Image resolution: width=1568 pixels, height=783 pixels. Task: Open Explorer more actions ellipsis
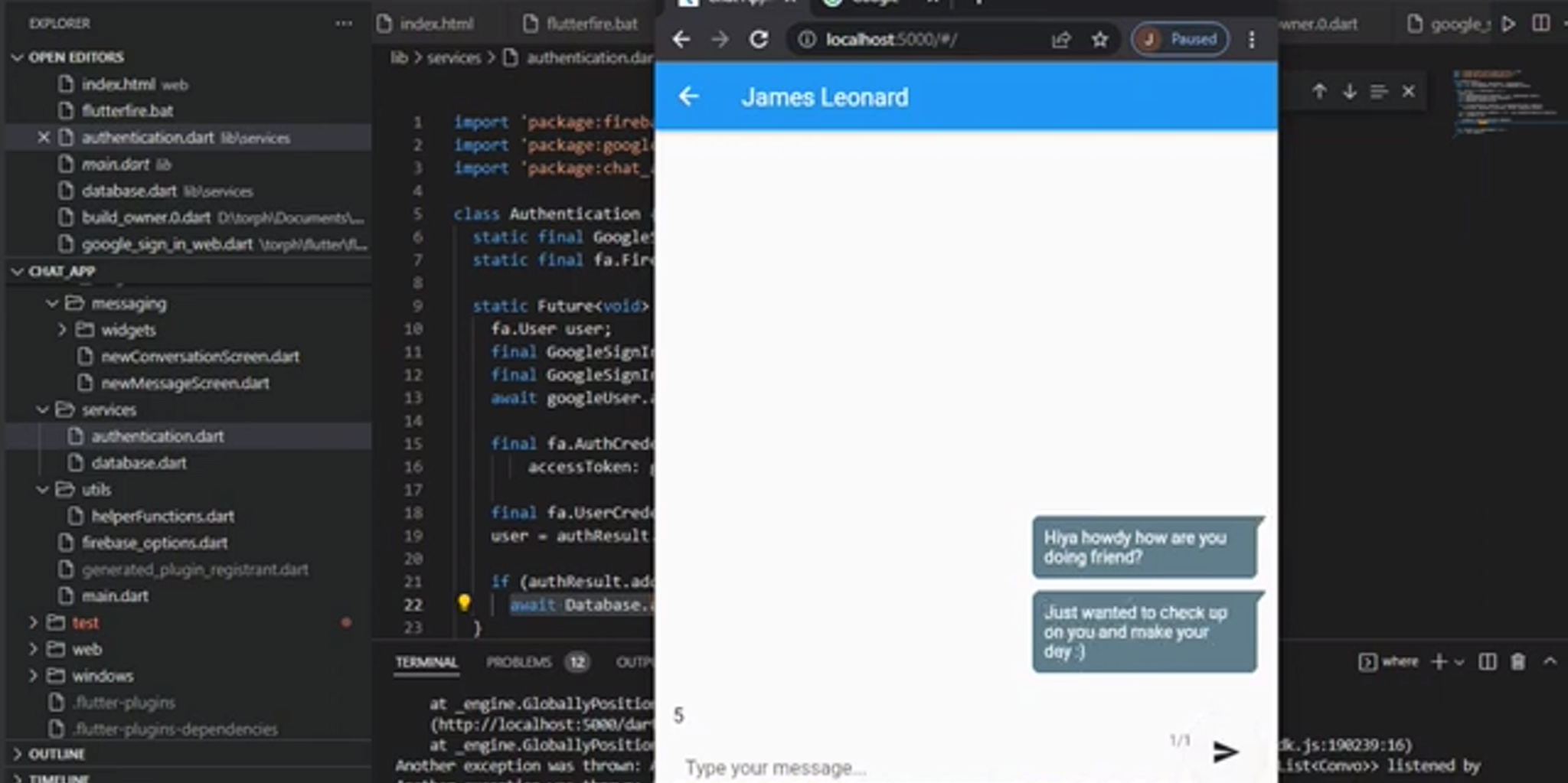coord(344,23)
